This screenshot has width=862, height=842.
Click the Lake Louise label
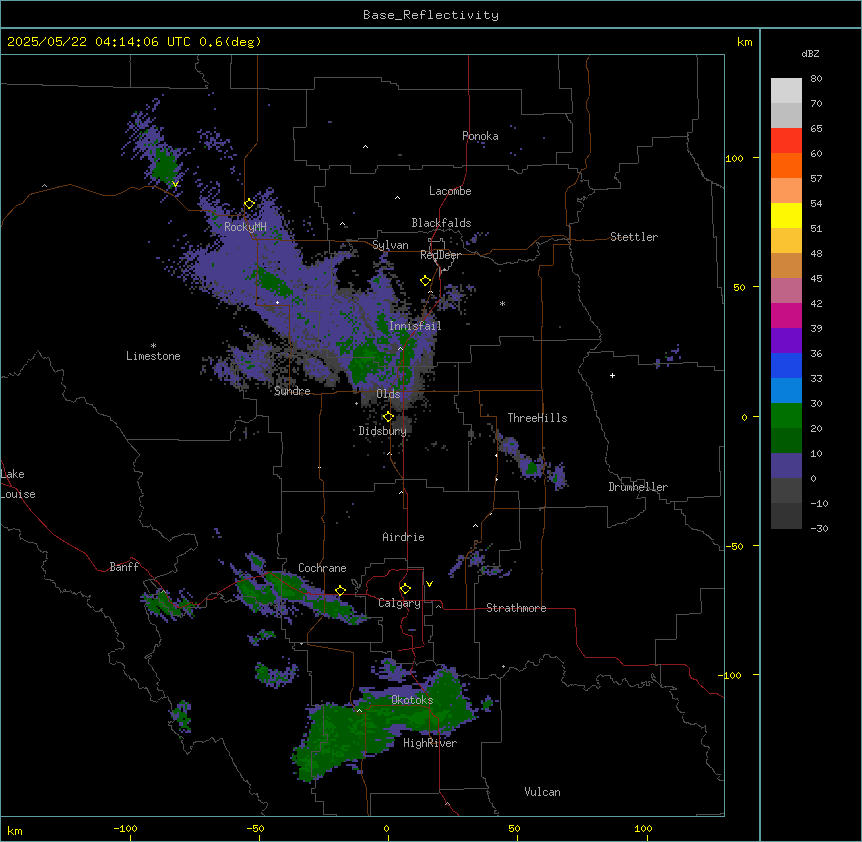click(x=18, y=484)
